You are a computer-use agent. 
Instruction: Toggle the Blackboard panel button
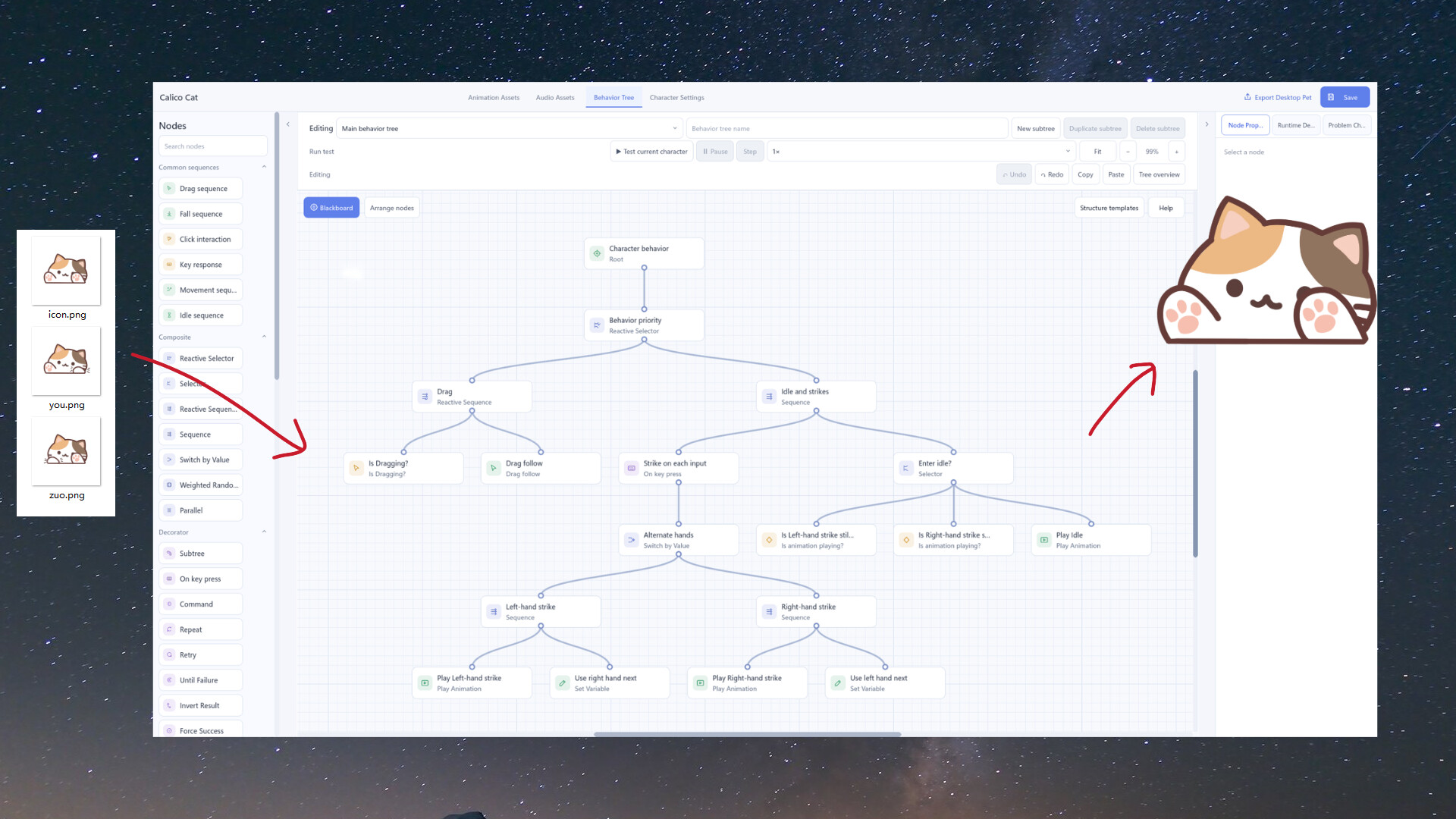(x=331, y=208)
